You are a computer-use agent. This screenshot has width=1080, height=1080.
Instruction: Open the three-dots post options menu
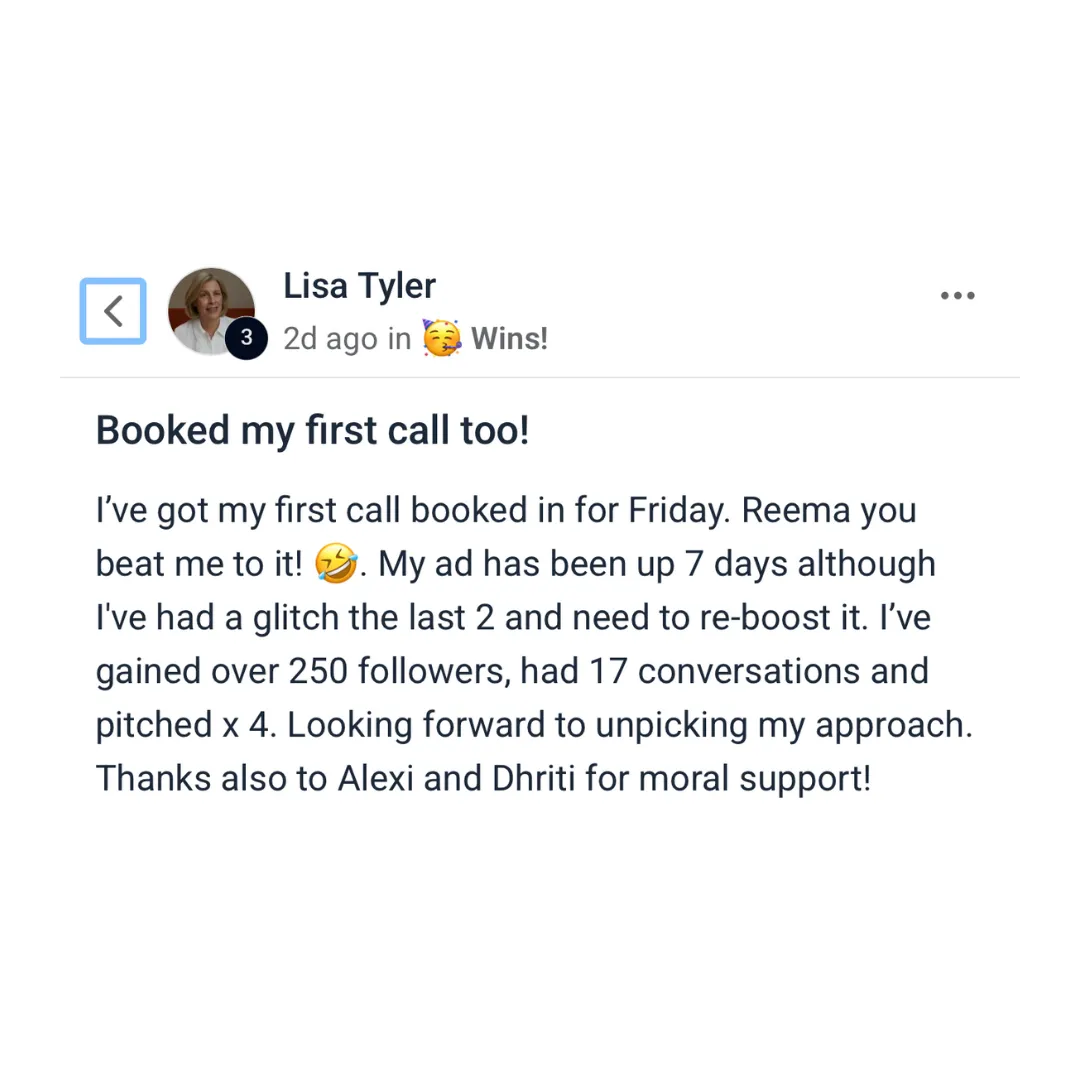coord(957,295)
